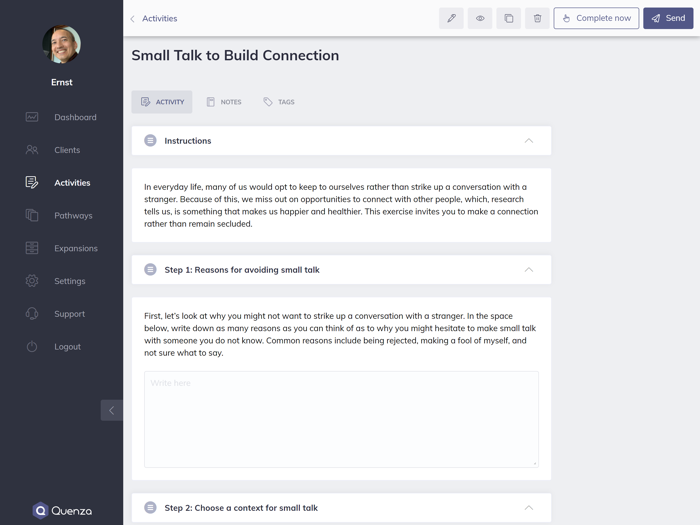The image size is (700, 525).
Task: Open the Dashboard sidebar item
Action: pyautogui.click(x=75, y=117)
